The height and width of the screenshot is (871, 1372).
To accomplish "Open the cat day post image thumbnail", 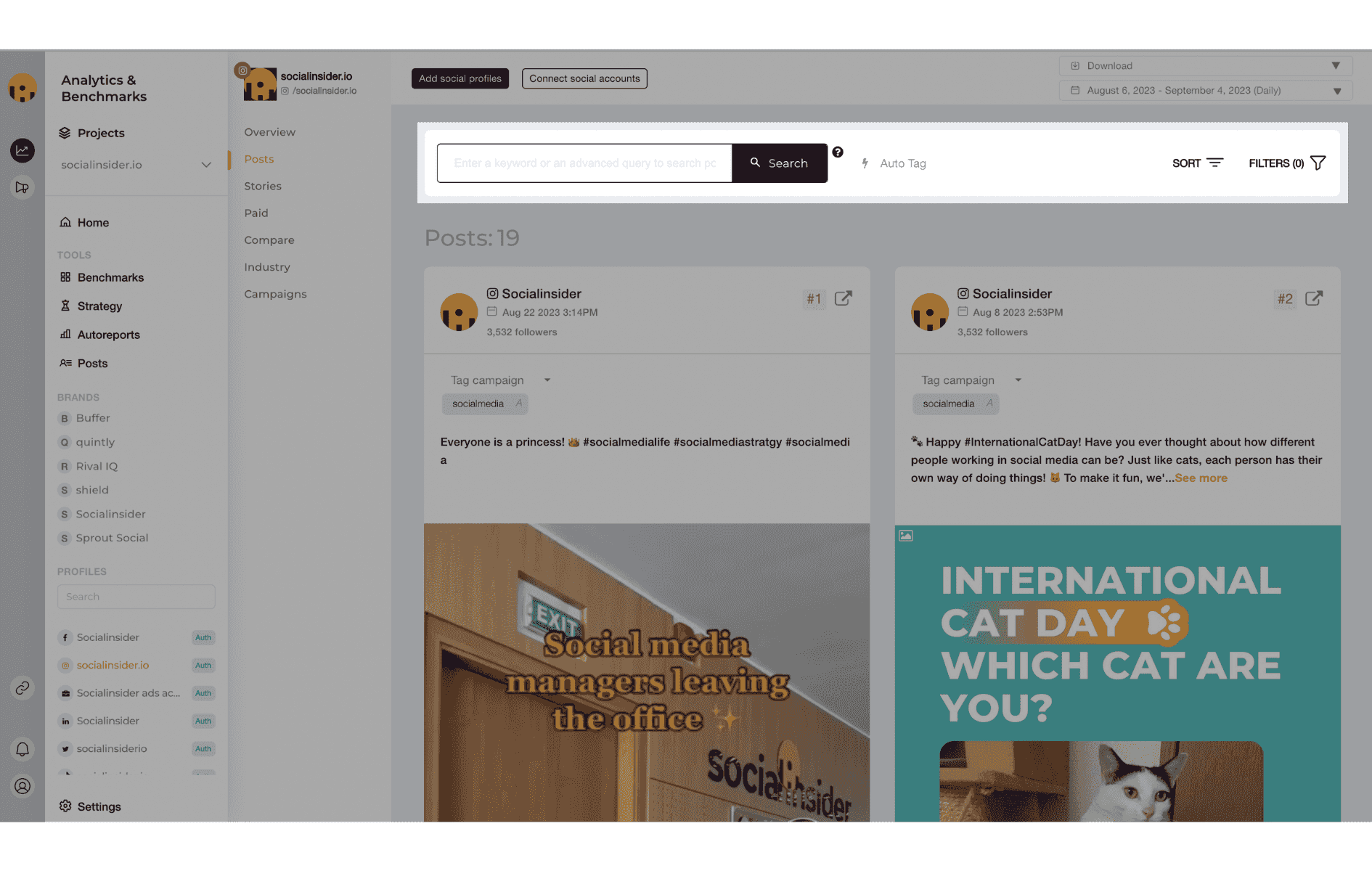I will pyautogui.click(x=1117, y=674).
